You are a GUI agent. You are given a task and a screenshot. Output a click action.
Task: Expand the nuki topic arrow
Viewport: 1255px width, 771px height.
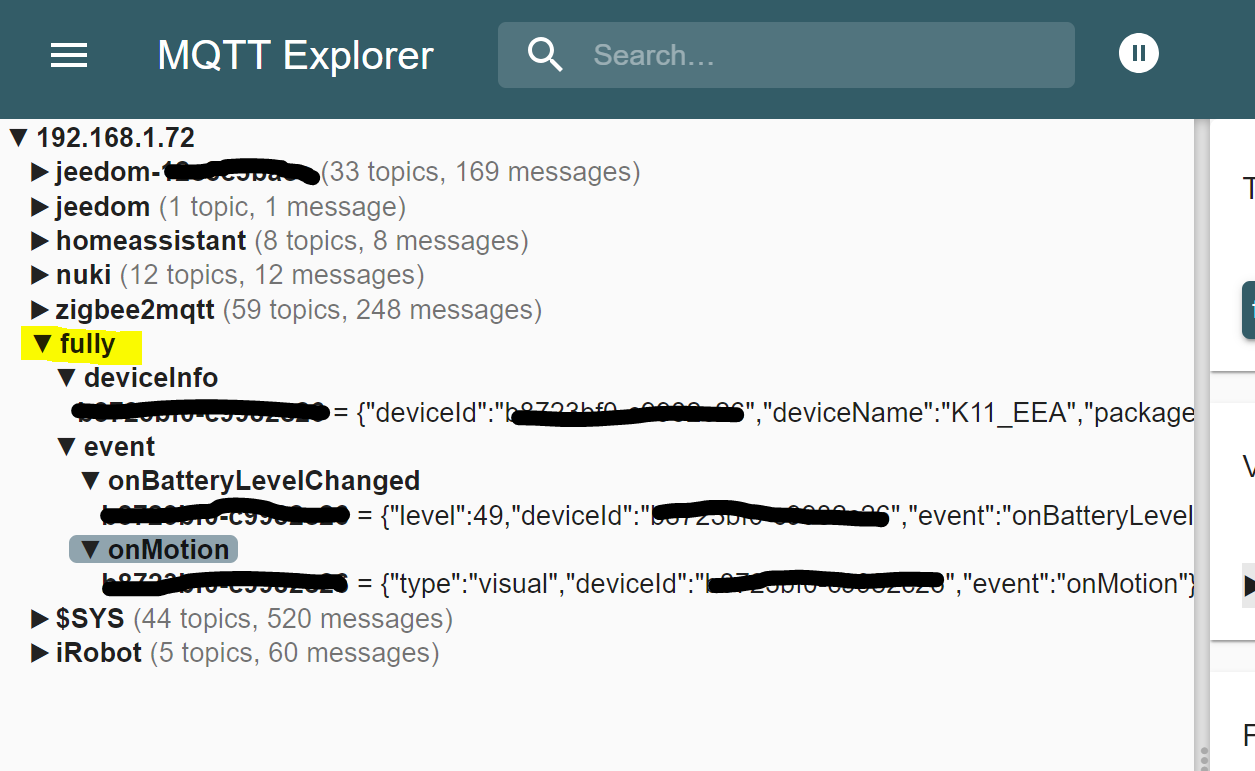pyautogui.click(x=40, y=275)
